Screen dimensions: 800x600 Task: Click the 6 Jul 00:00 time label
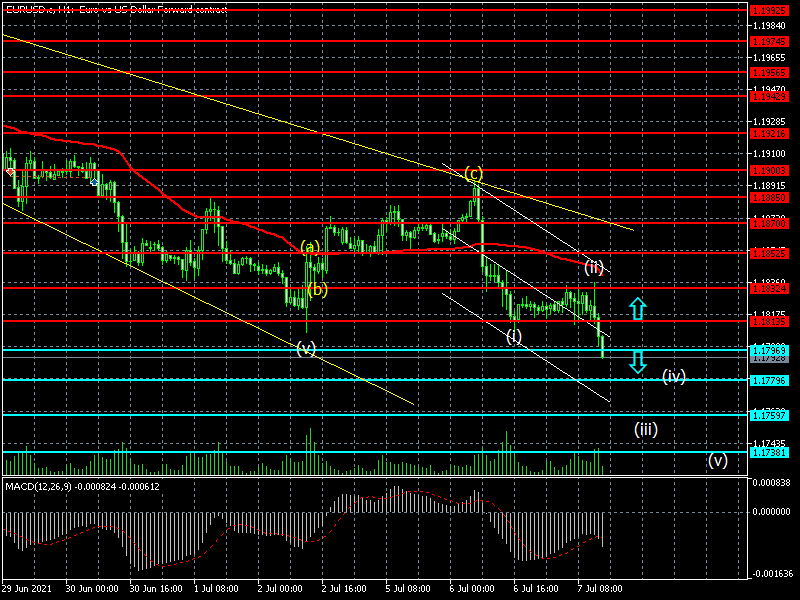(472, 588)
